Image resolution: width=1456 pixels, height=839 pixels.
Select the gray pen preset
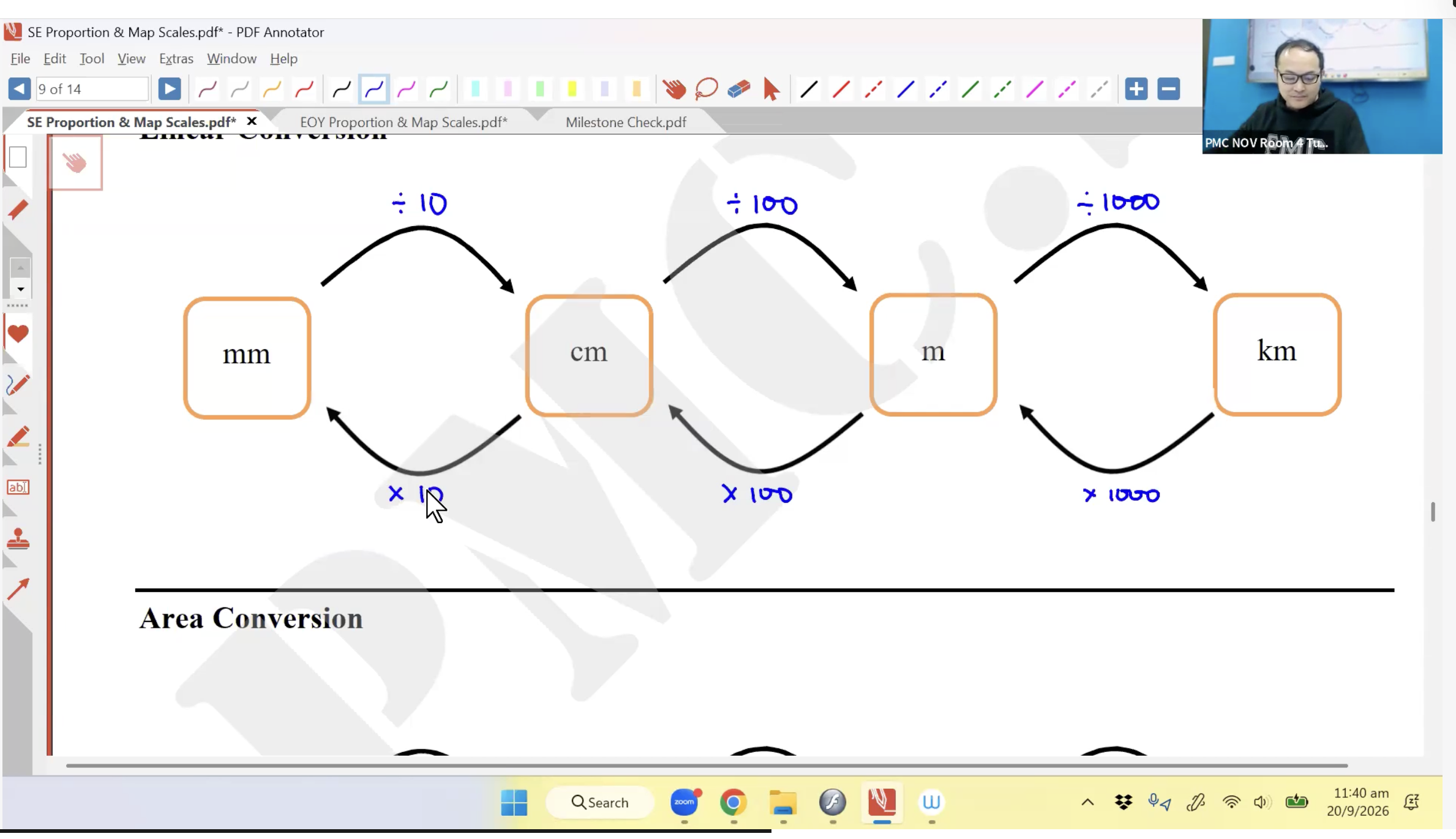240,89
